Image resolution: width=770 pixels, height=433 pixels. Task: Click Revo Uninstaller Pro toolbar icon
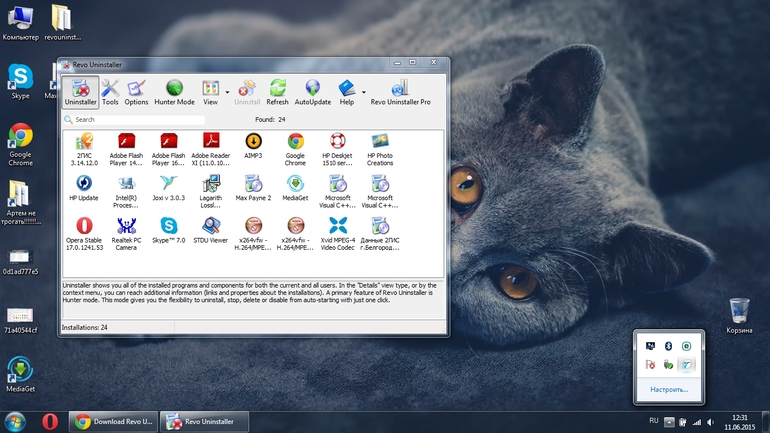coord(400,92)
